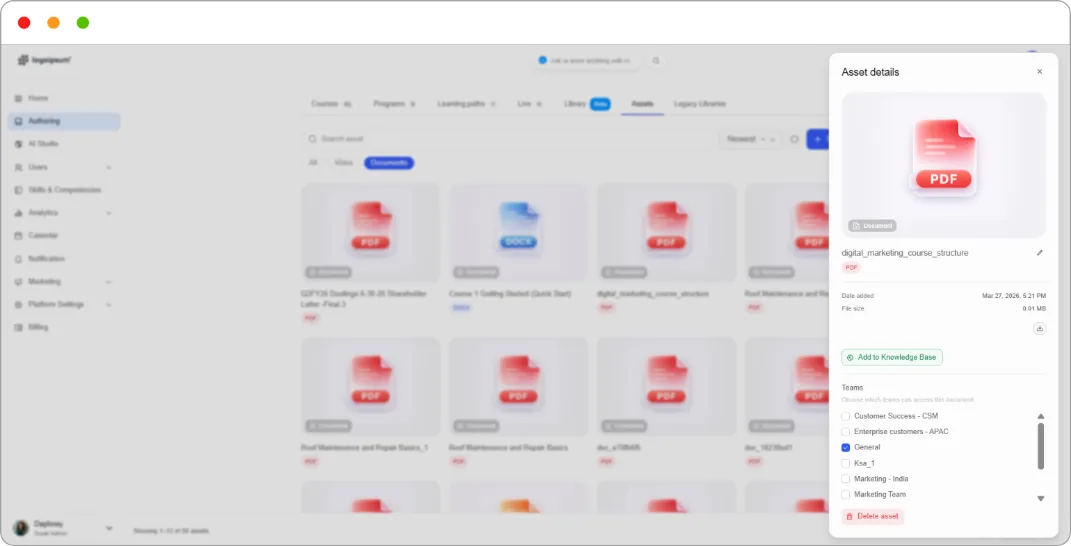
Task: Click the teams list scroll-down arrow
Action: (x=1041, y=499)
